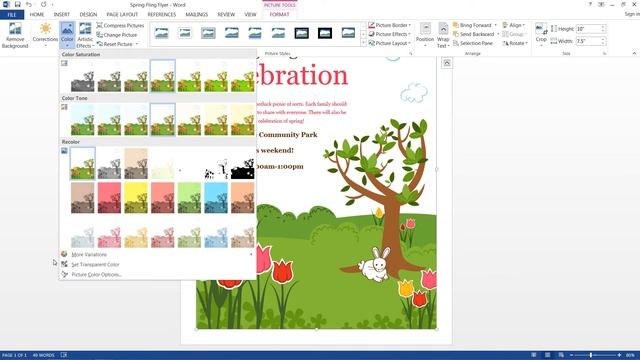Viewport: 640px width, 360px height.
Task: Click Sign in link
Action: [632, 14]
